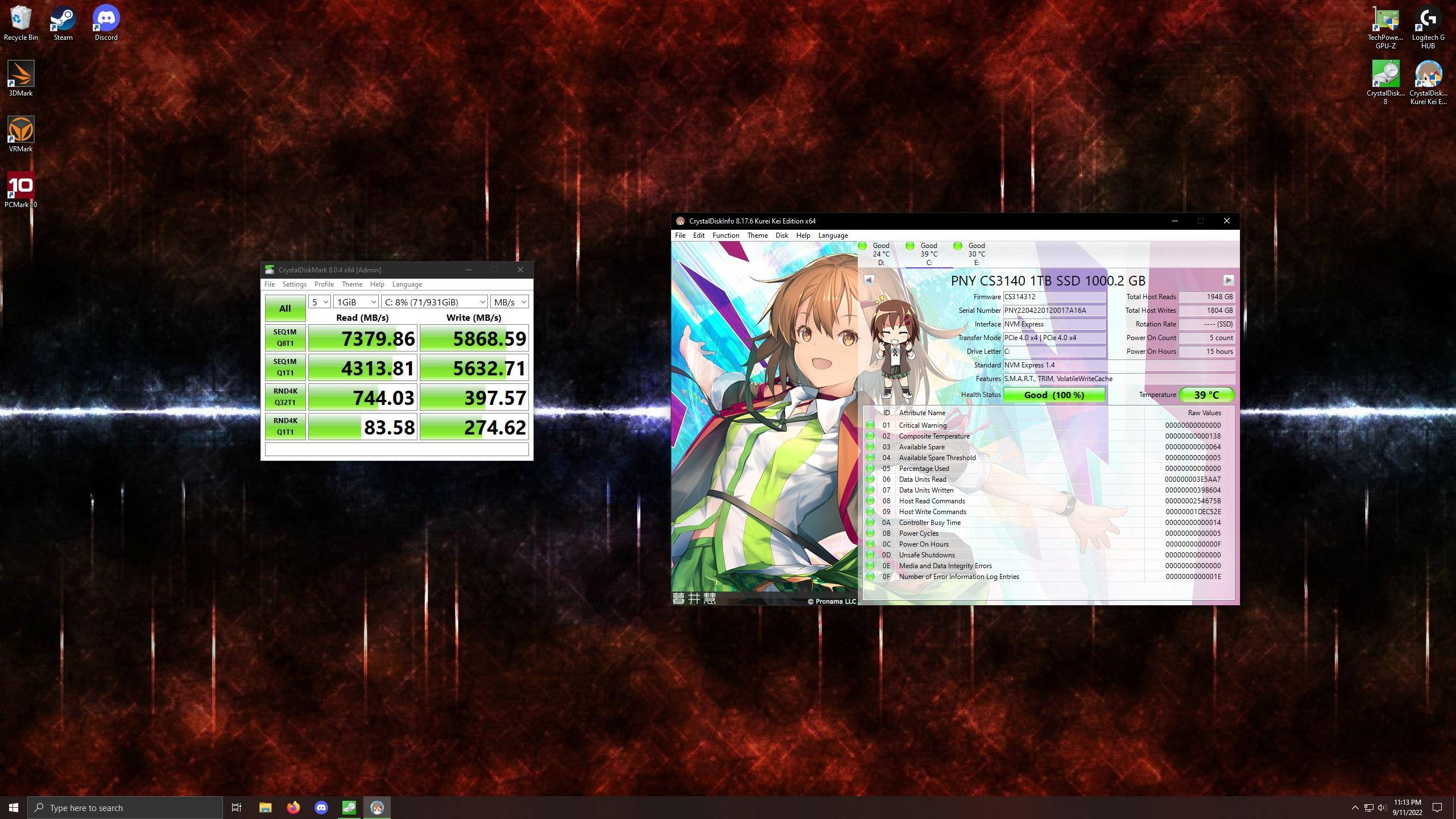Open the MB/s unit dropdown
The width and height of the screenshot is (1456, 819).
coord(509,302)
